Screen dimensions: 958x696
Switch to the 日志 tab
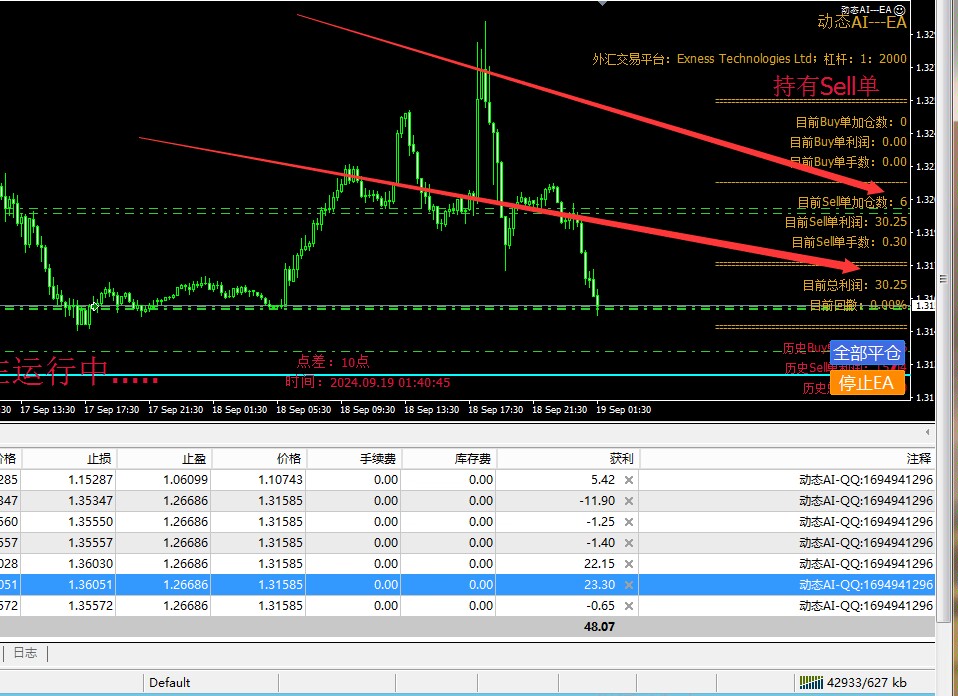[25, 653]
